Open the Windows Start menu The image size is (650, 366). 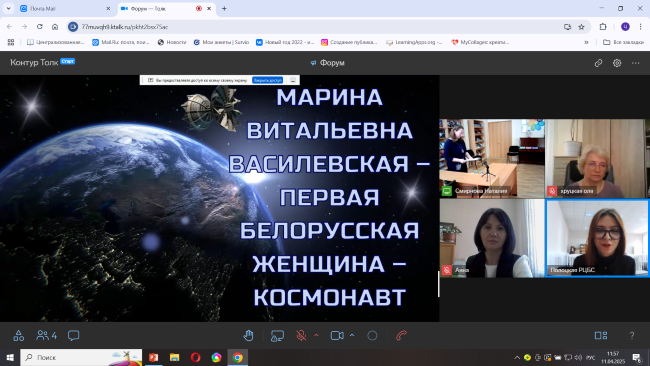click(x=10, y=357)
